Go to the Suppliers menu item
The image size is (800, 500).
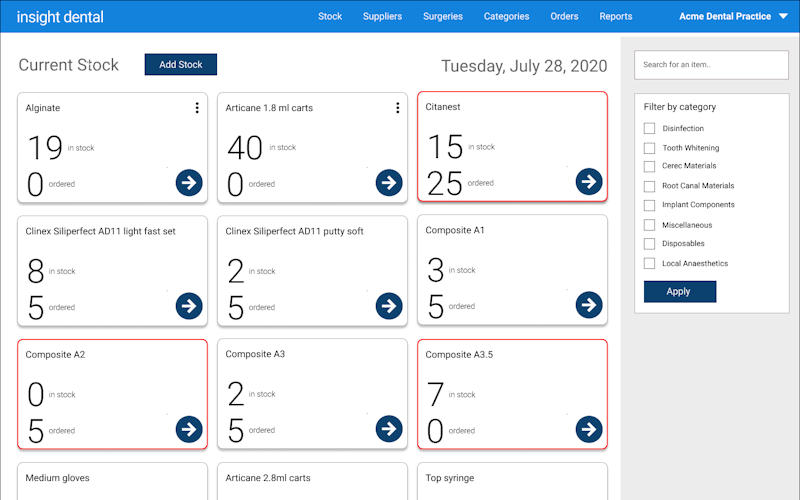coord(382,16)
